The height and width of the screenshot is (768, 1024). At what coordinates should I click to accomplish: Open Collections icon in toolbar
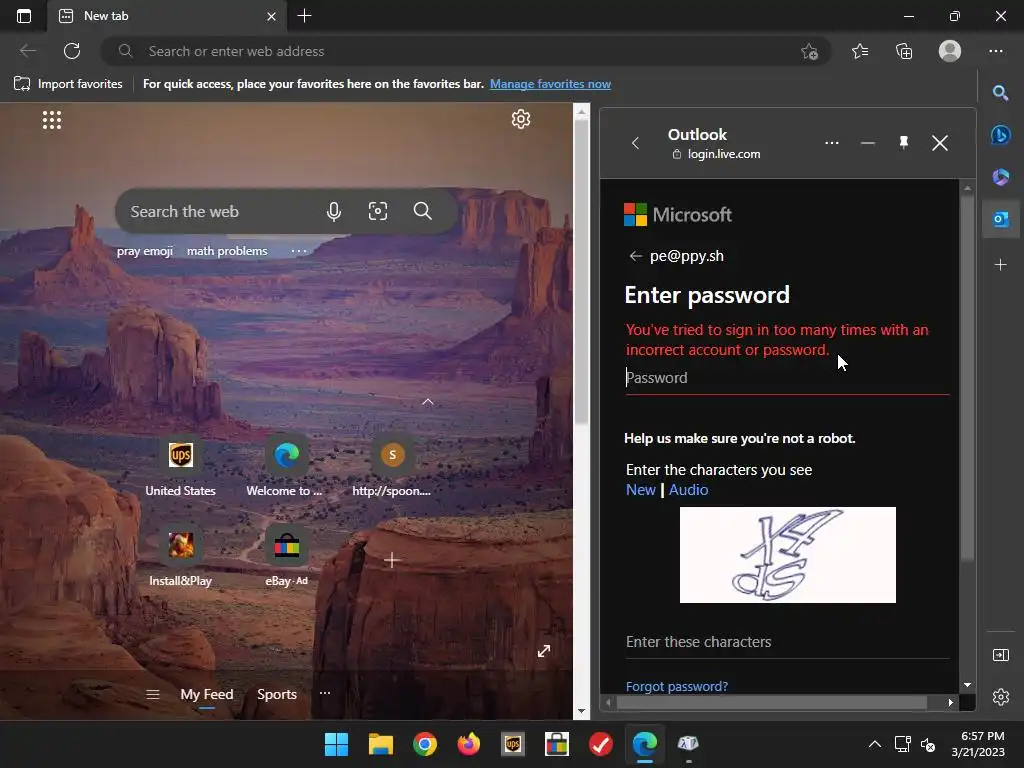(904, 51)
